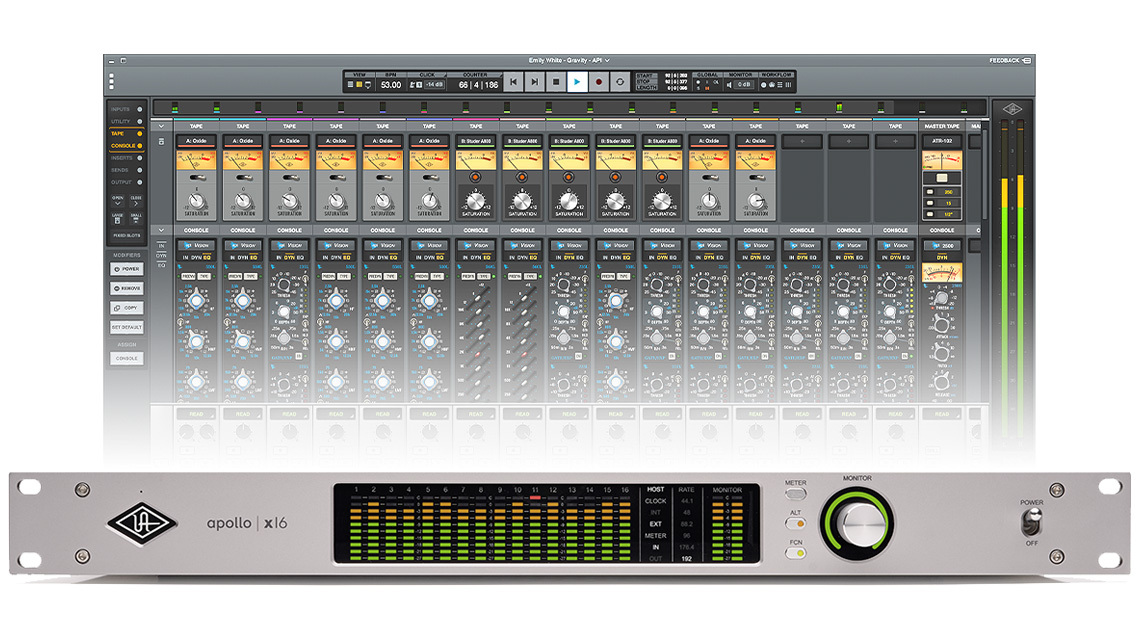The image size is (1138, 640).
Task: Click first Studer A800 SATURATION knob
Action: pos(475,200)
